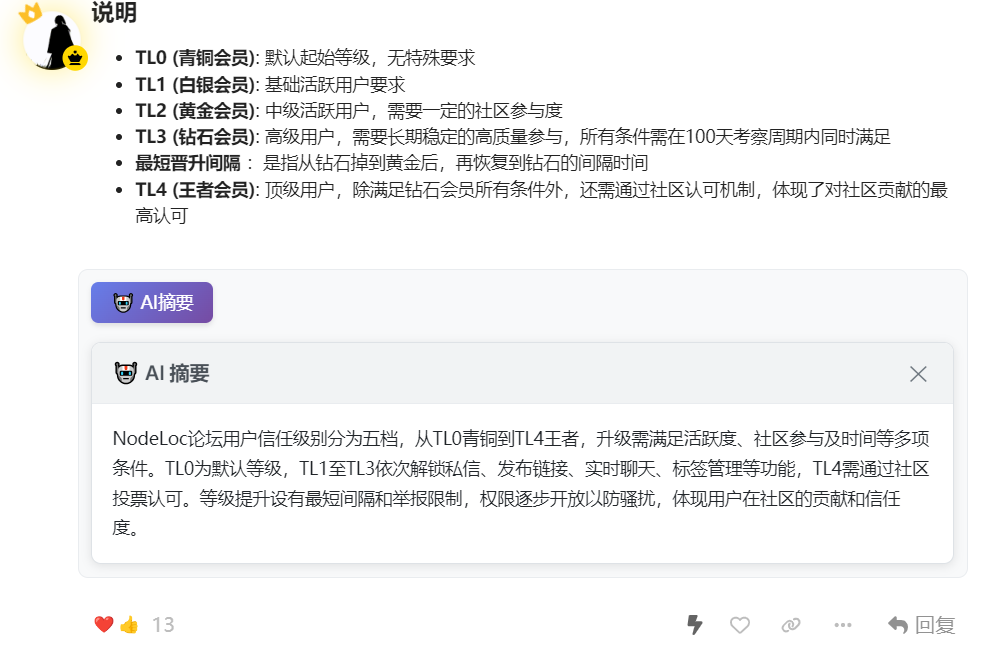Screen dimensions: 1003x668
Task: Open the post author's avatar
Action: [x=52, y=40]
